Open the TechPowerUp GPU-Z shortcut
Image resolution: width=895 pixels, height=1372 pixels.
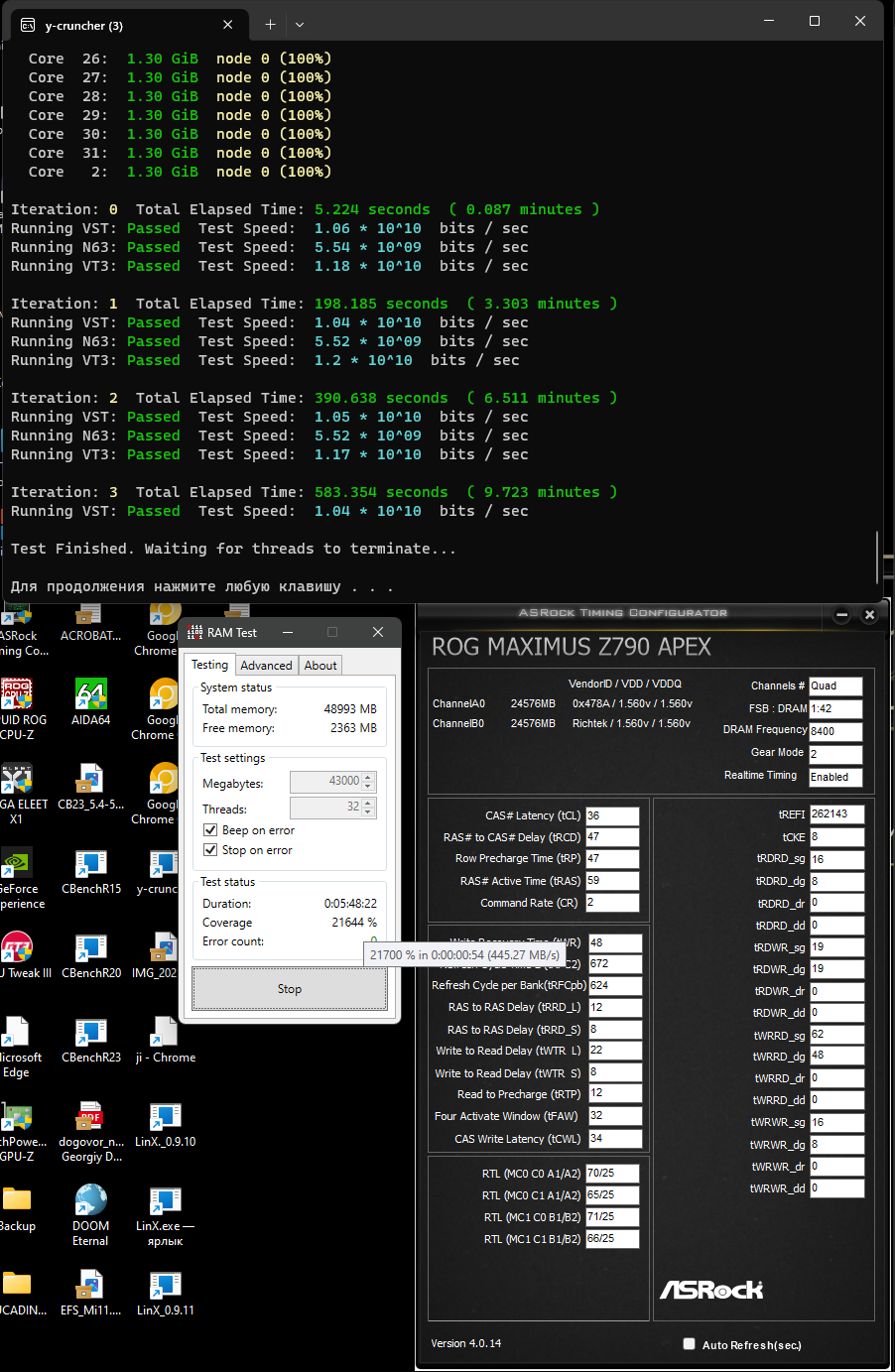[16, 1131]
